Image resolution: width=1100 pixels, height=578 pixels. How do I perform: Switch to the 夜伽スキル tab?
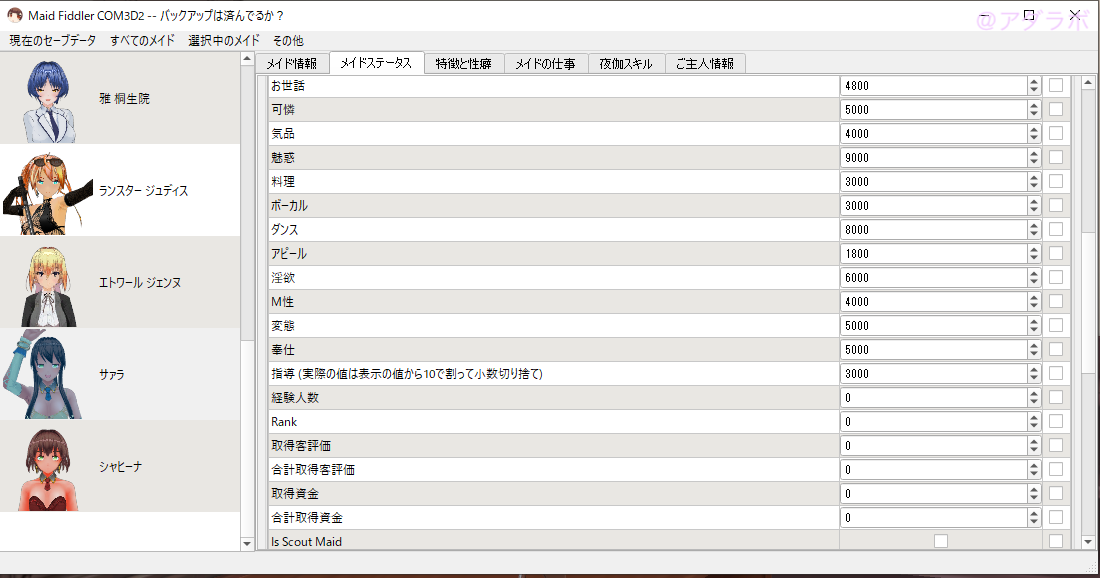pos(626,62)
